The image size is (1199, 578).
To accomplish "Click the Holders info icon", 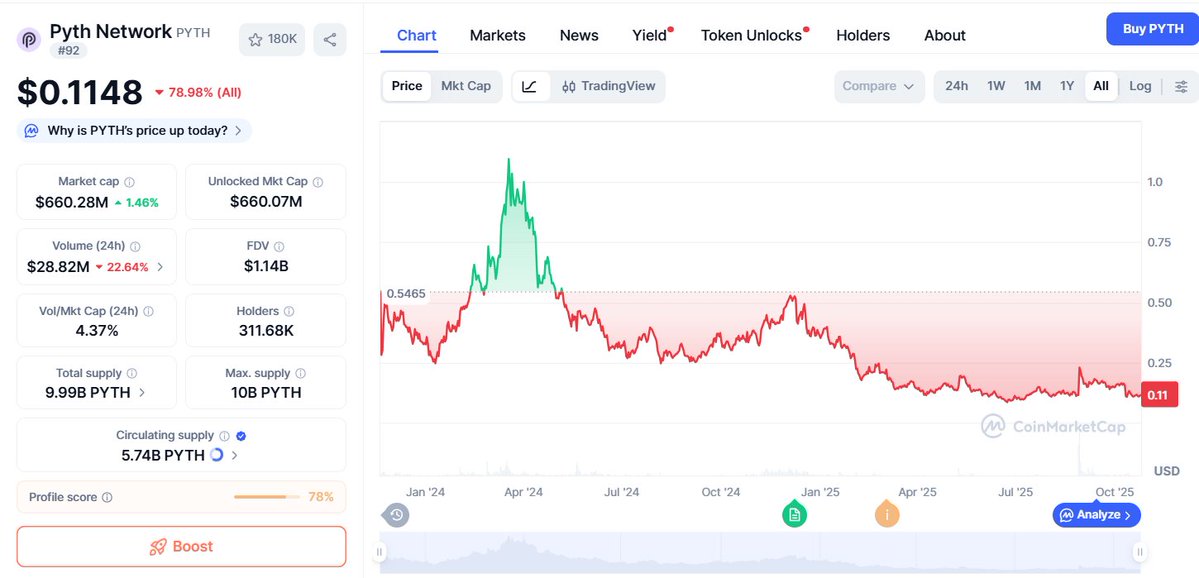I will point(288,312).
